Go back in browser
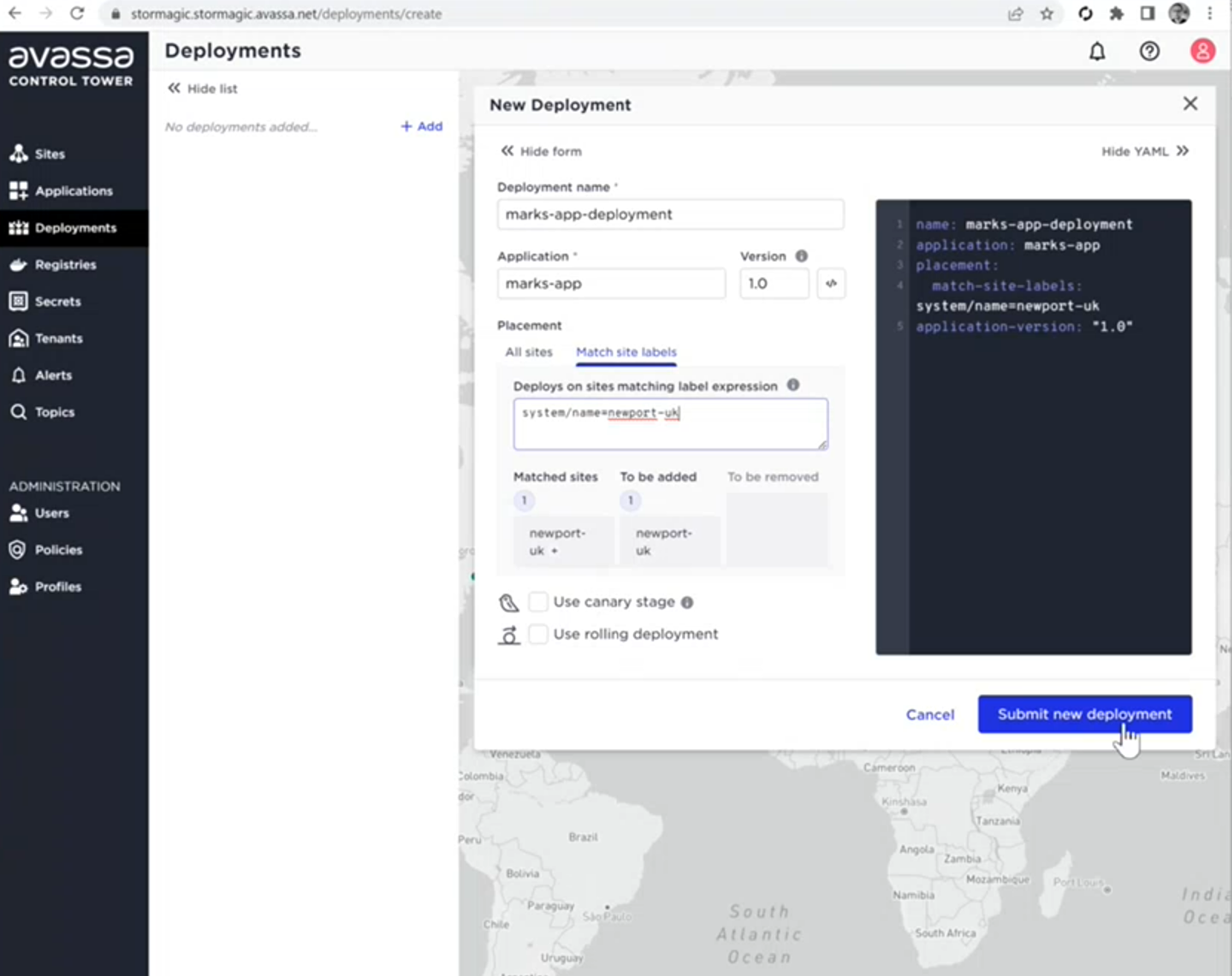This screenshot has height=976, width=1232. point(15,13)
